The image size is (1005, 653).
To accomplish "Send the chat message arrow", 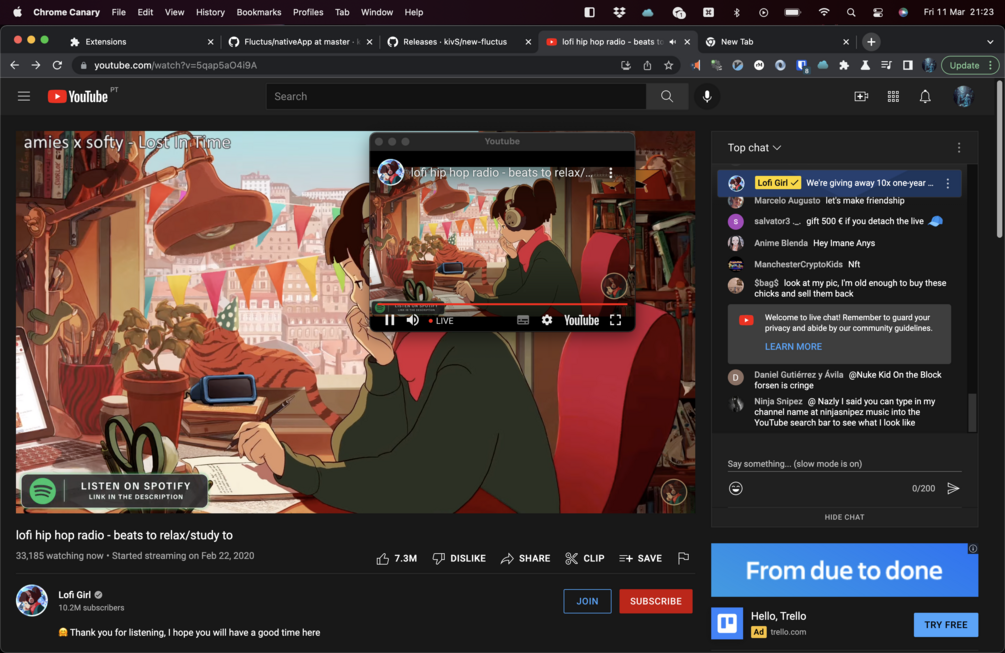I will coord(953,488).
